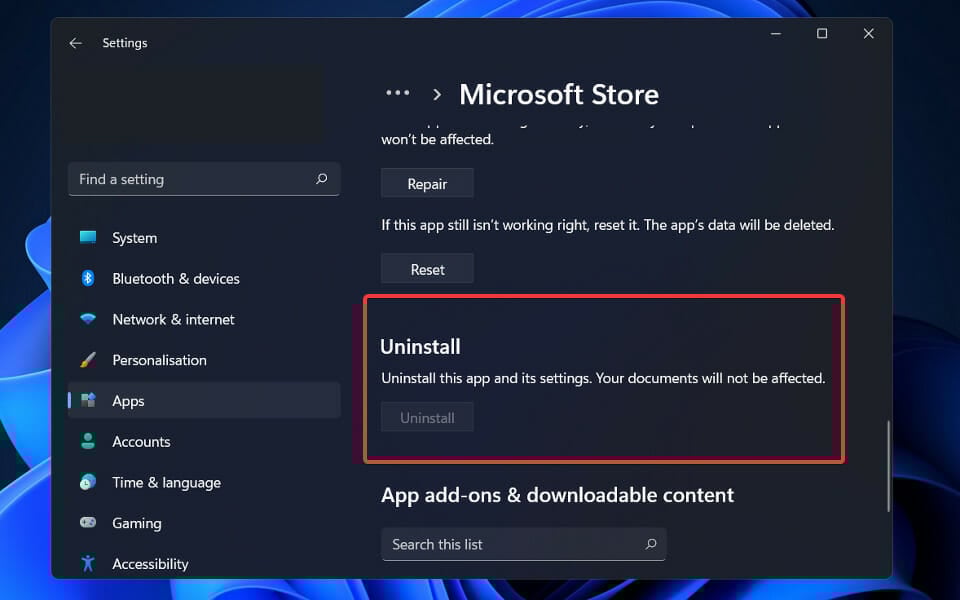Click the Microsoft Store page title
The image size is (960, 600).
click(559, 95)
